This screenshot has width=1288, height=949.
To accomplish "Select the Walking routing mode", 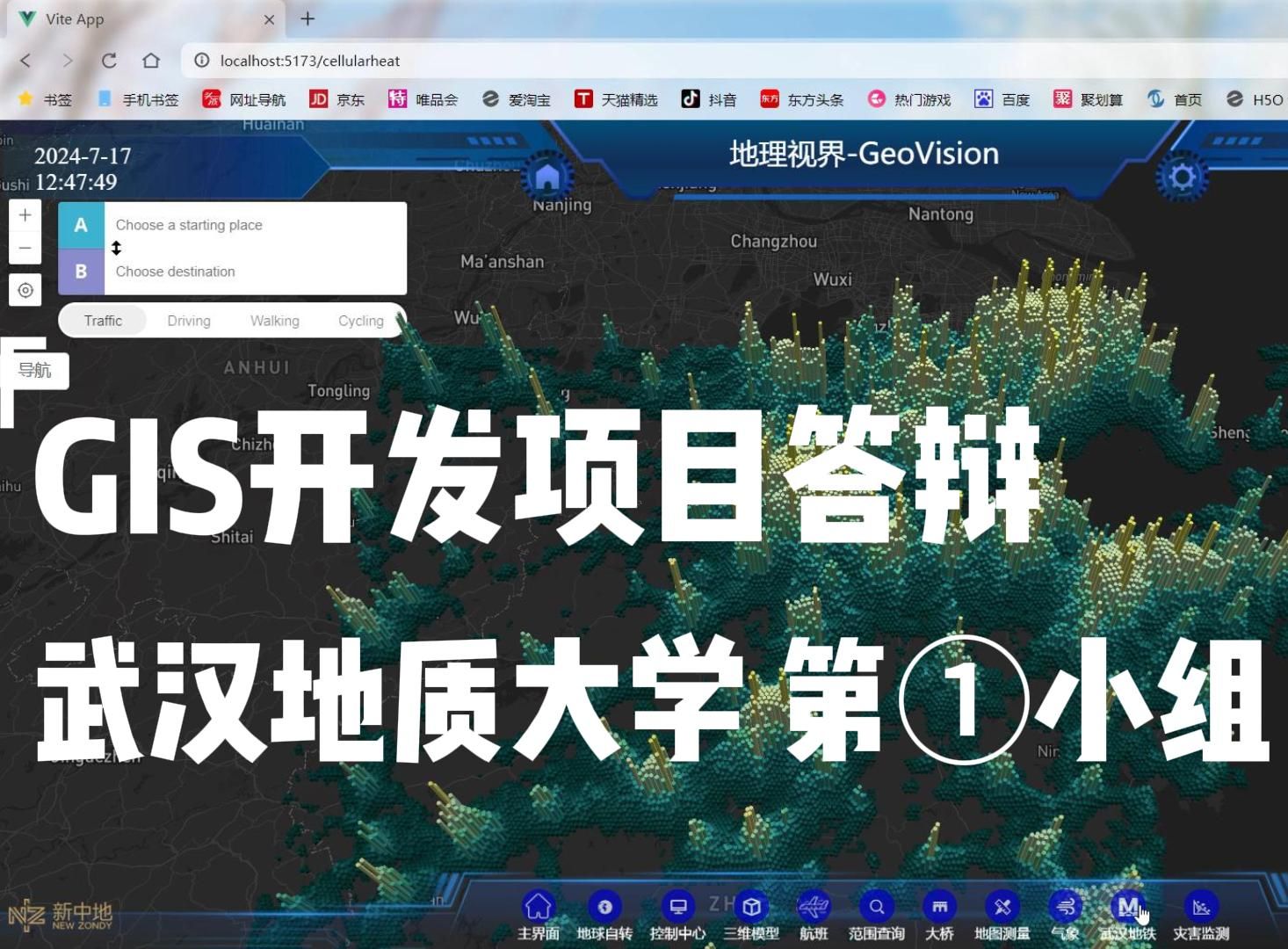I will pos(275,321).
